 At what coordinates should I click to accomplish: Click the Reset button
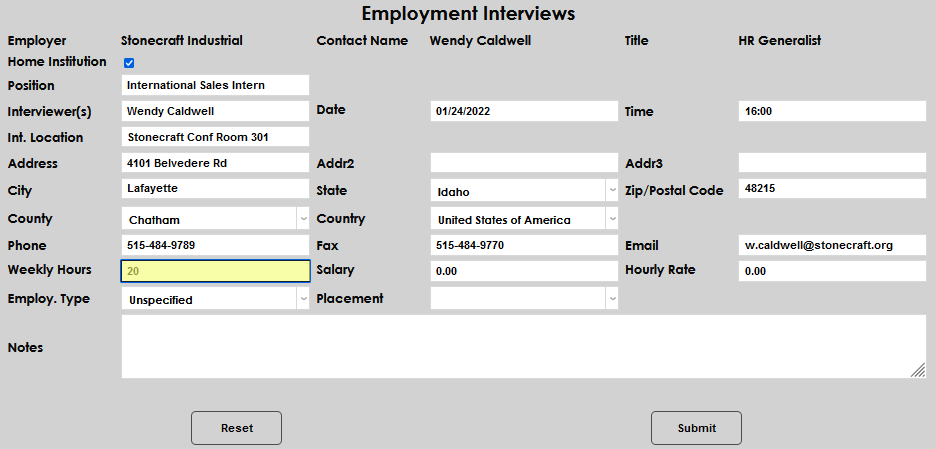point(236,428)
